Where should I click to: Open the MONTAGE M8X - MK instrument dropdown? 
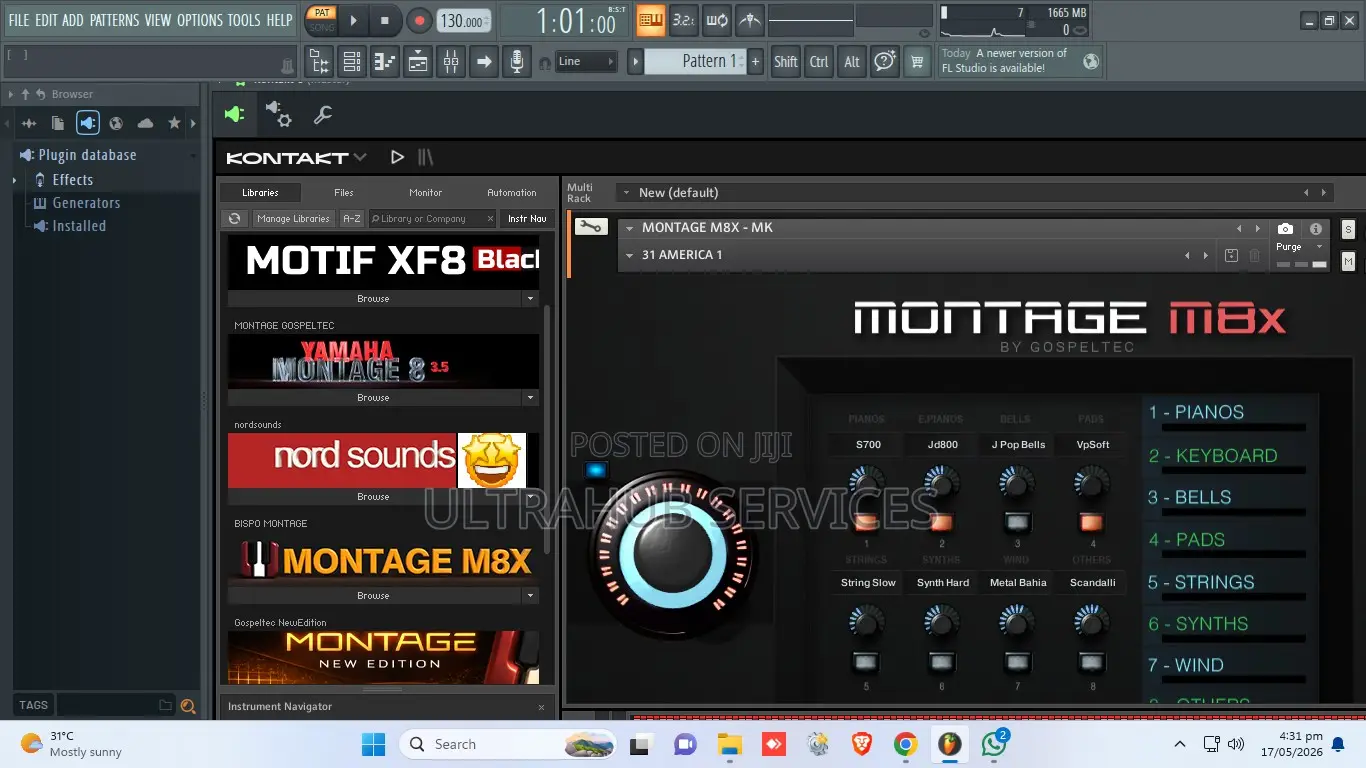pos(628,228)
